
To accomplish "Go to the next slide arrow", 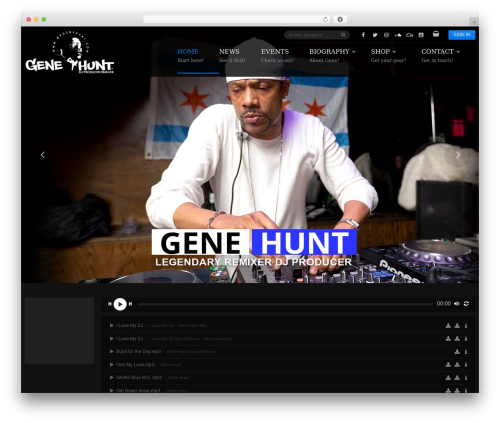I will pyautogui.click(x=458, y=155).
